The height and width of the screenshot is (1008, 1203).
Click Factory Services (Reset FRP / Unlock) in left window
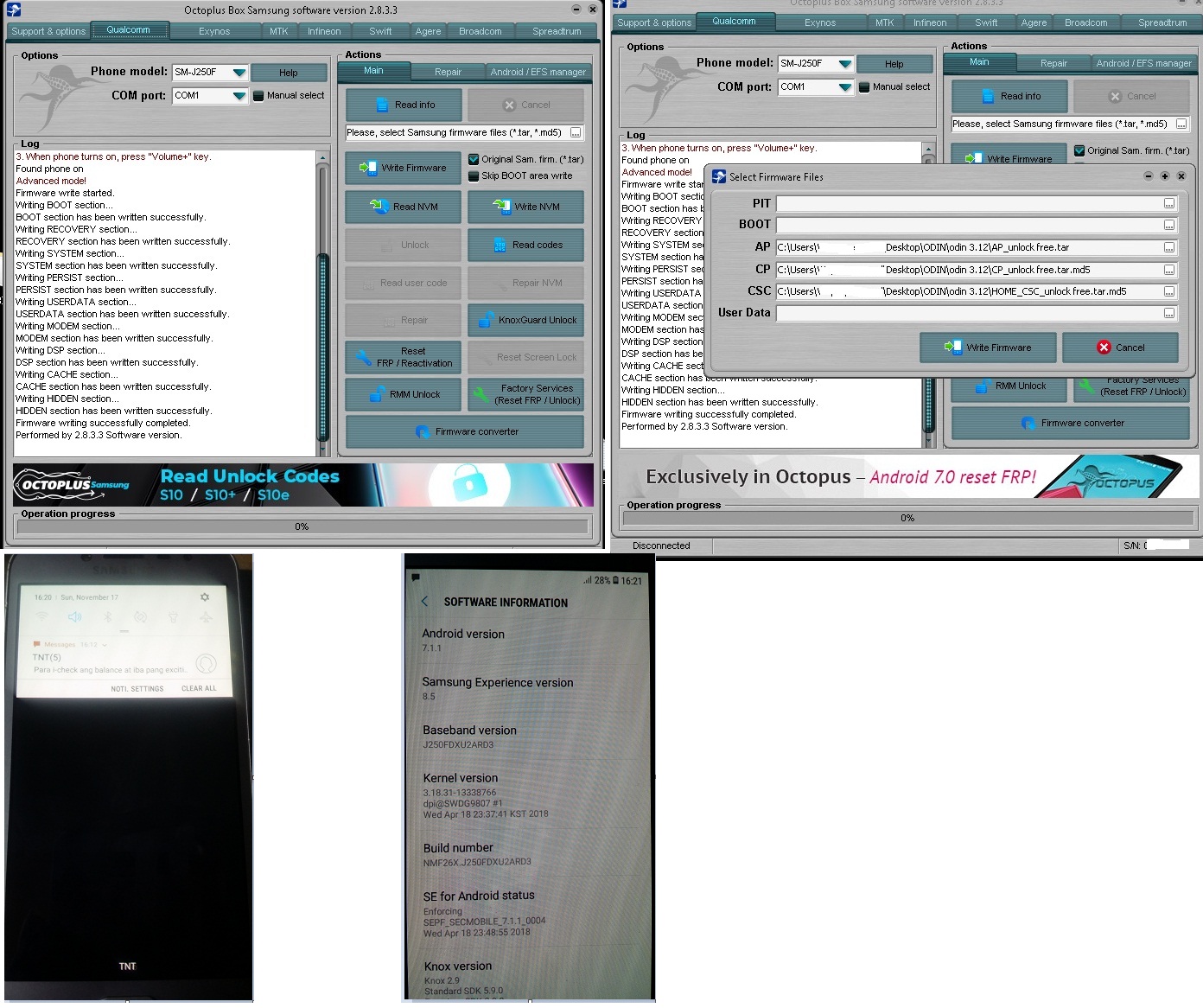525,394
